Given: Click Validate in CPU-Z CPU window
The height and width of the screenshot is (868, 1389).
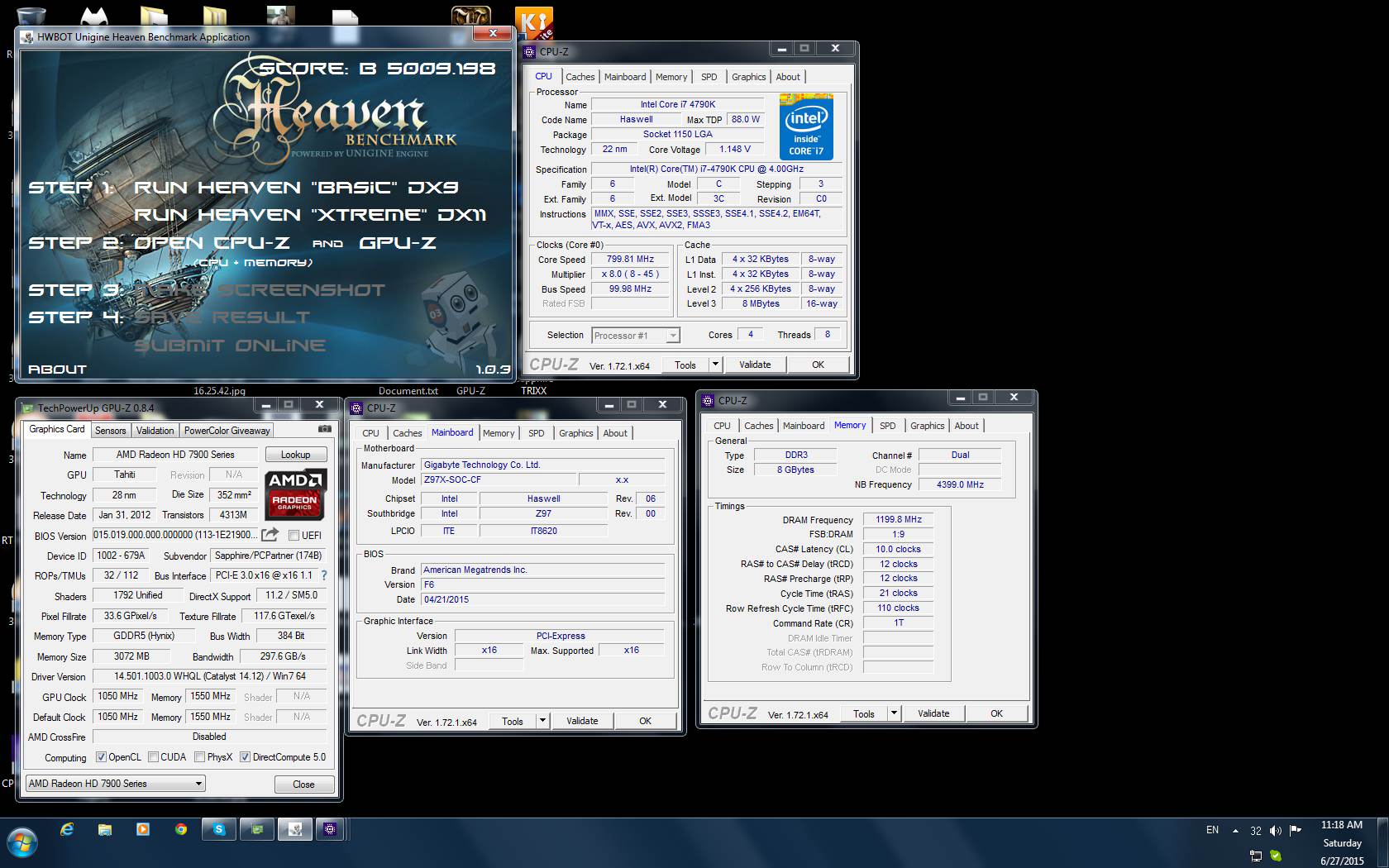Looking at the screenshot, I should coord(755,365).
